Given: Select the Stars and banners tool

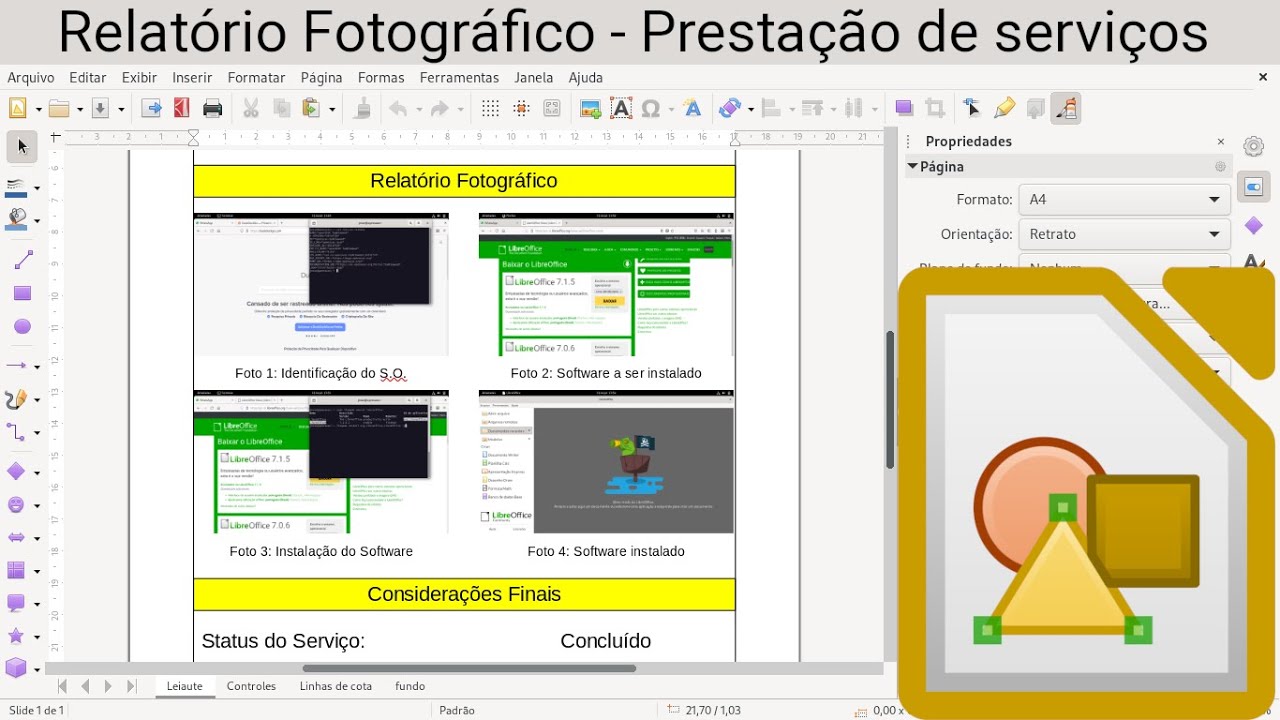Looking at the screenshot, I should (17, 636).
